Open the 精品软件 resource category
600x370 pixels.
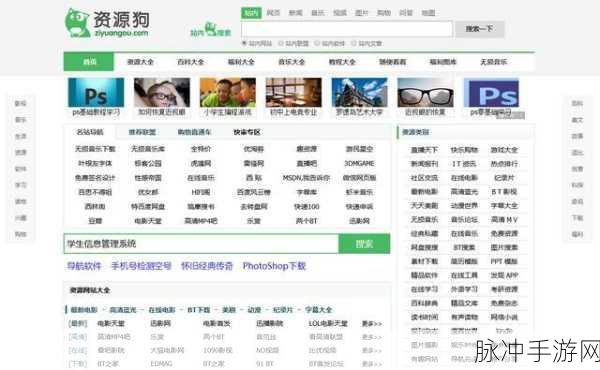(424, 275)
